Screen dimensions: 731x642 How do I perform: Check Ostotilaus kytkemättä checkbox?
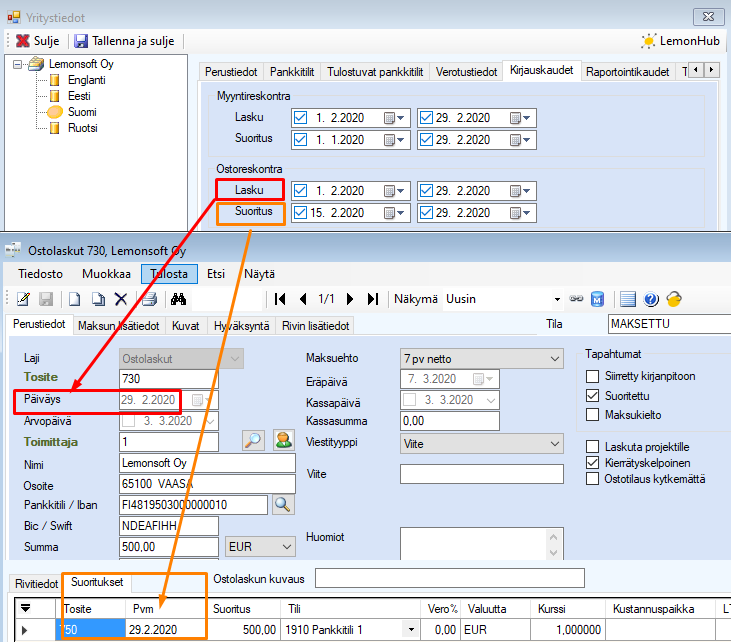click(593, 479)
